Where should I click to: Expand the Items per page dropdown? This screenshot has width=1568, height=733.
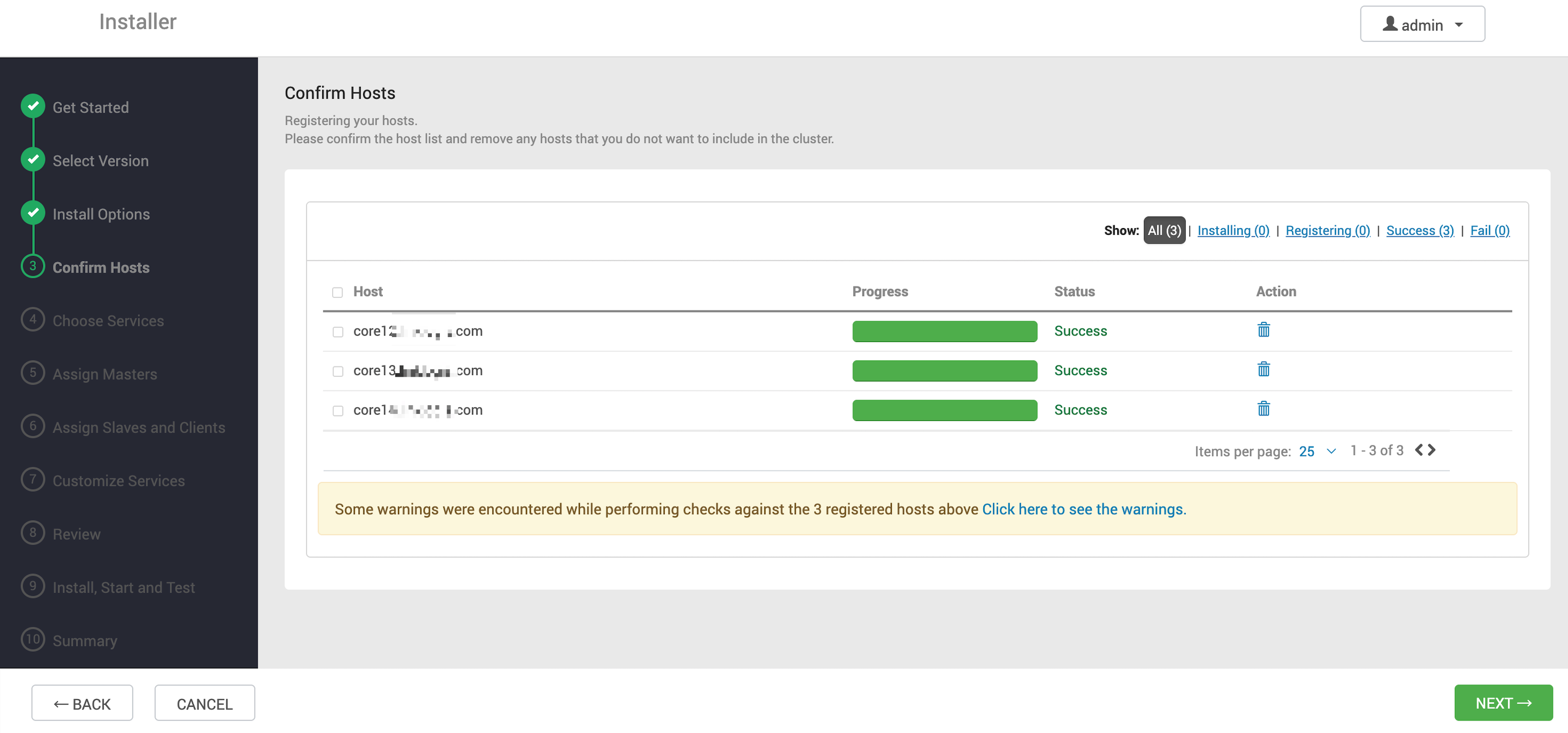(x=1331, y=451)
